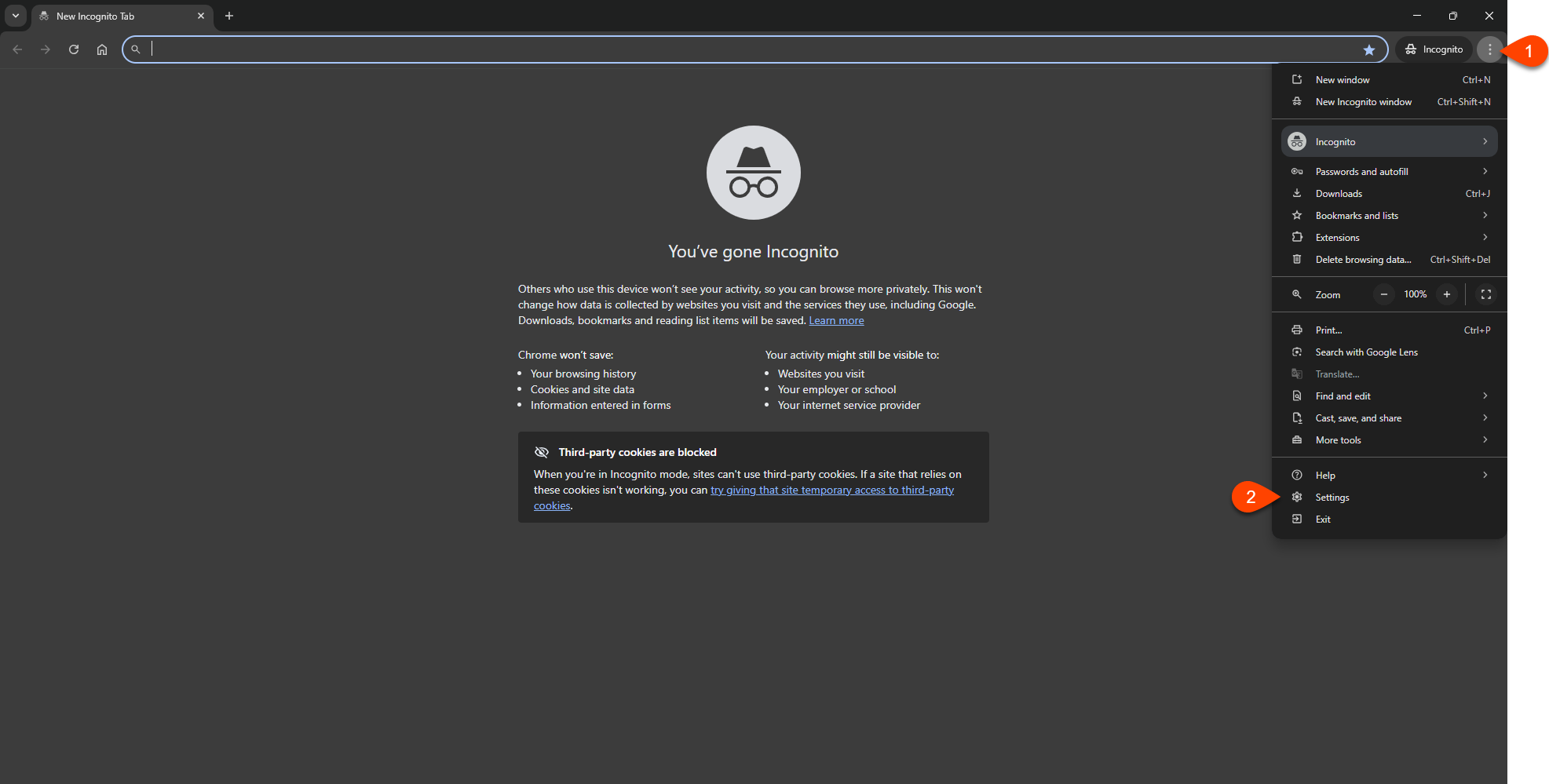Screen dimensions: 1549x784
Task: Click the Your browsing history bullet
Action: click(583, 374)
